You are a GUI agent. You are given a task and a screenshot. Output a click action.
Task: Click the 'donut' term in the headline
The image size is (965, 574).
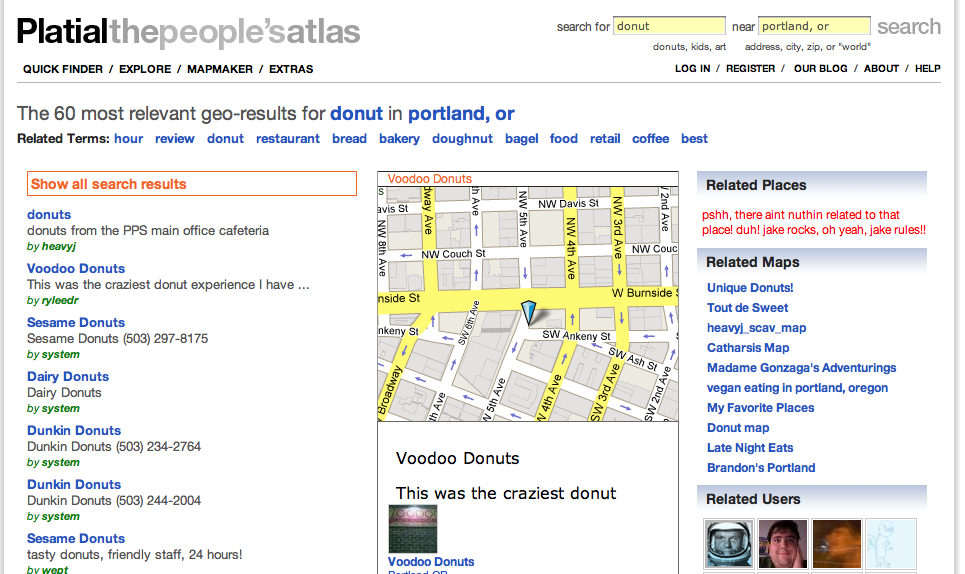pos(356,114)
